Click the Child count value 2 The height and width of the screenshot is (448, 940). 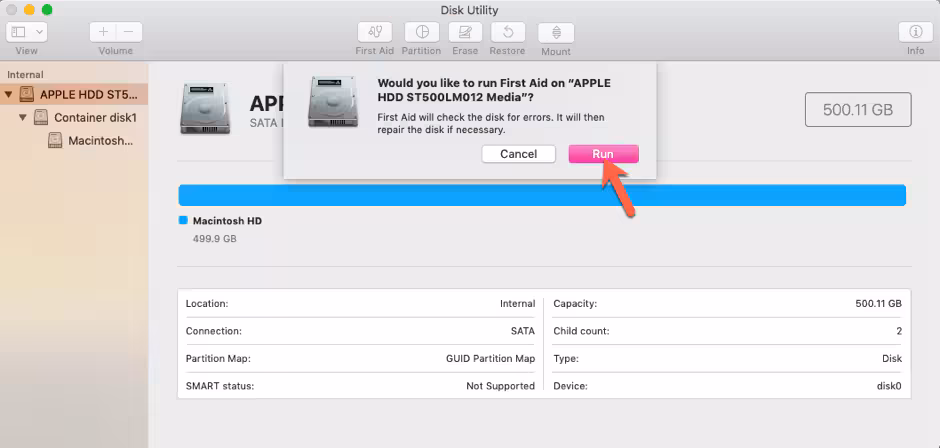point(899,331)
